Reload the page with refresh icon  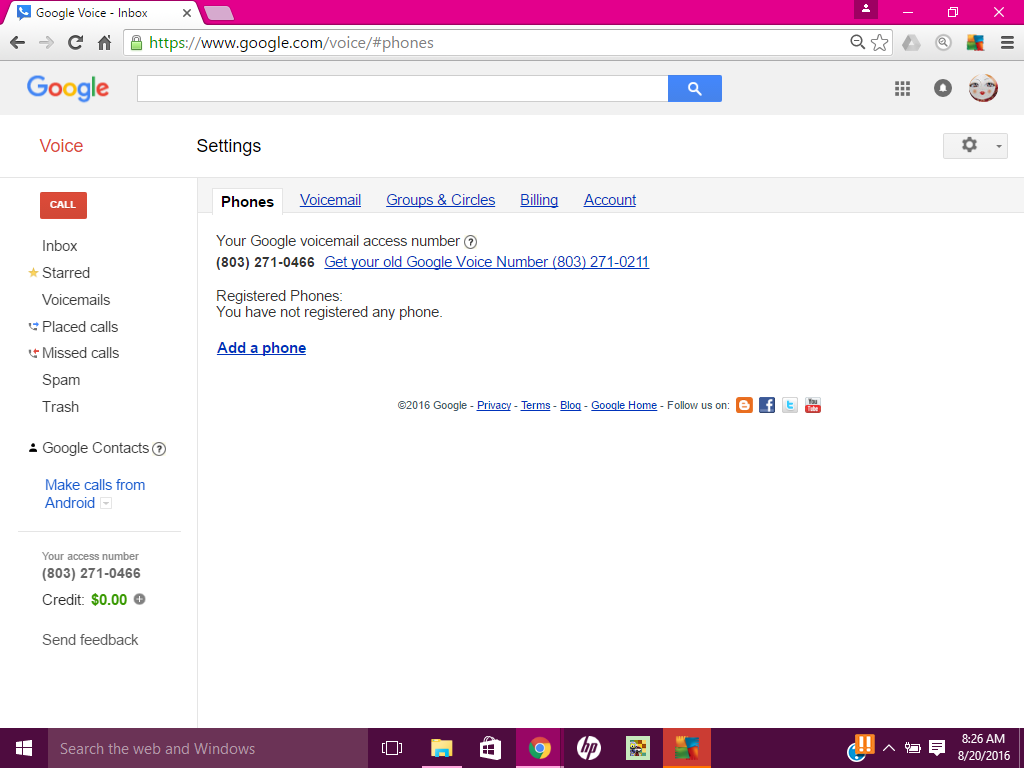point(75,43)
